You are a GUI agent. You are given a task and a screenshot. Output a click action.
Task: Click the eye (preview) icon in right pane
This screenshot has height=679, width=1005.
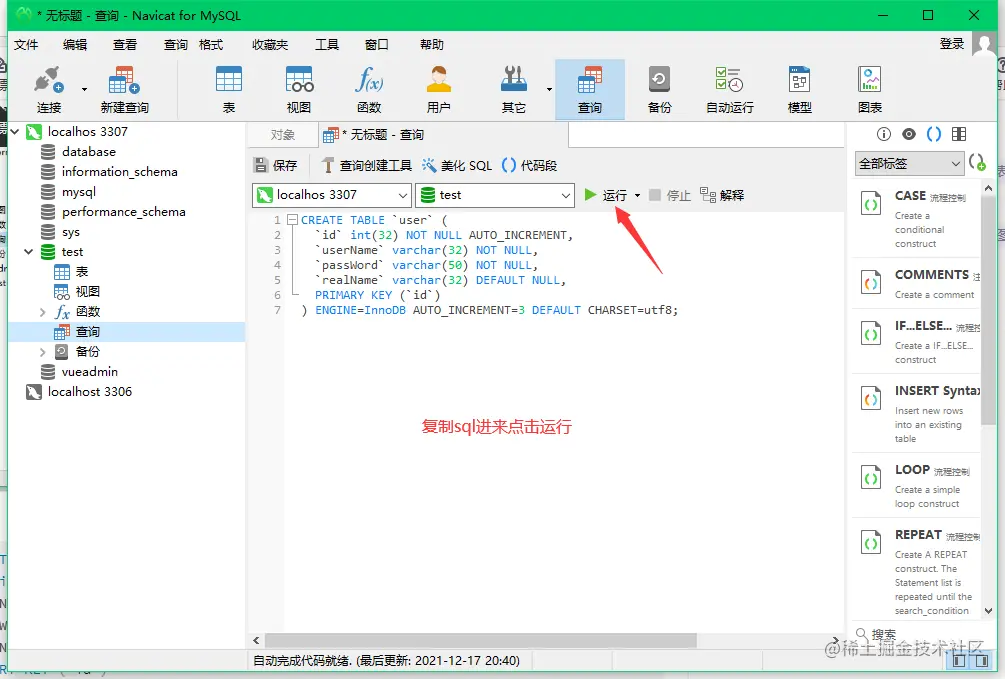click(909, 134)
